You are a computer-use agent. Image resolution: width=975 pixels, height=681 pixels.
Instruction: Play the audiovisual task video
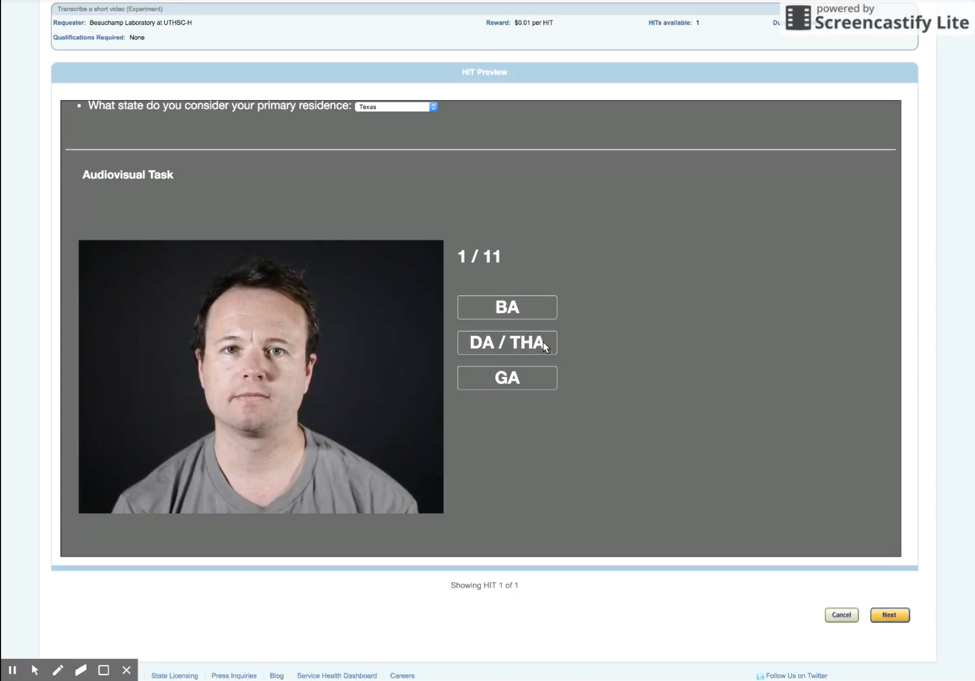(261, 376)
